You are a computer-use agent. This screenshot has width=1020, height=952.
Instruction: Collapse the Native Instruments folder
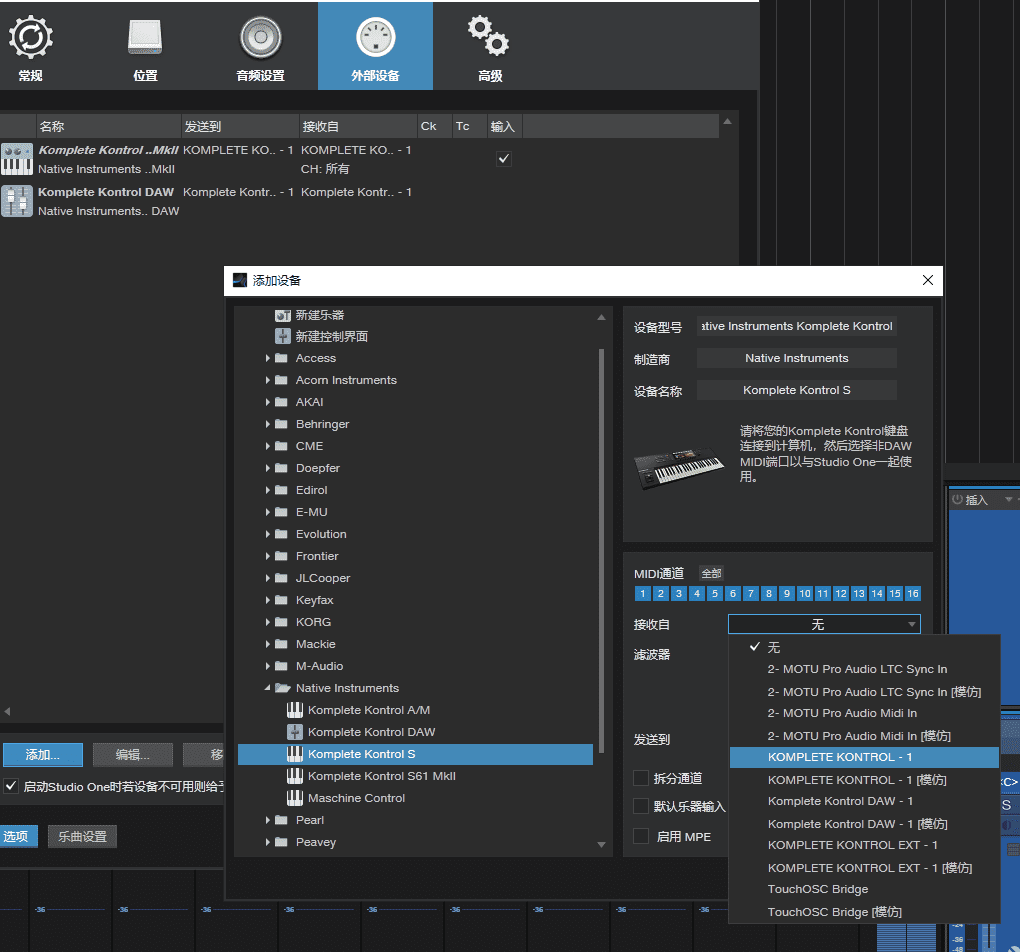click(267, 688)
